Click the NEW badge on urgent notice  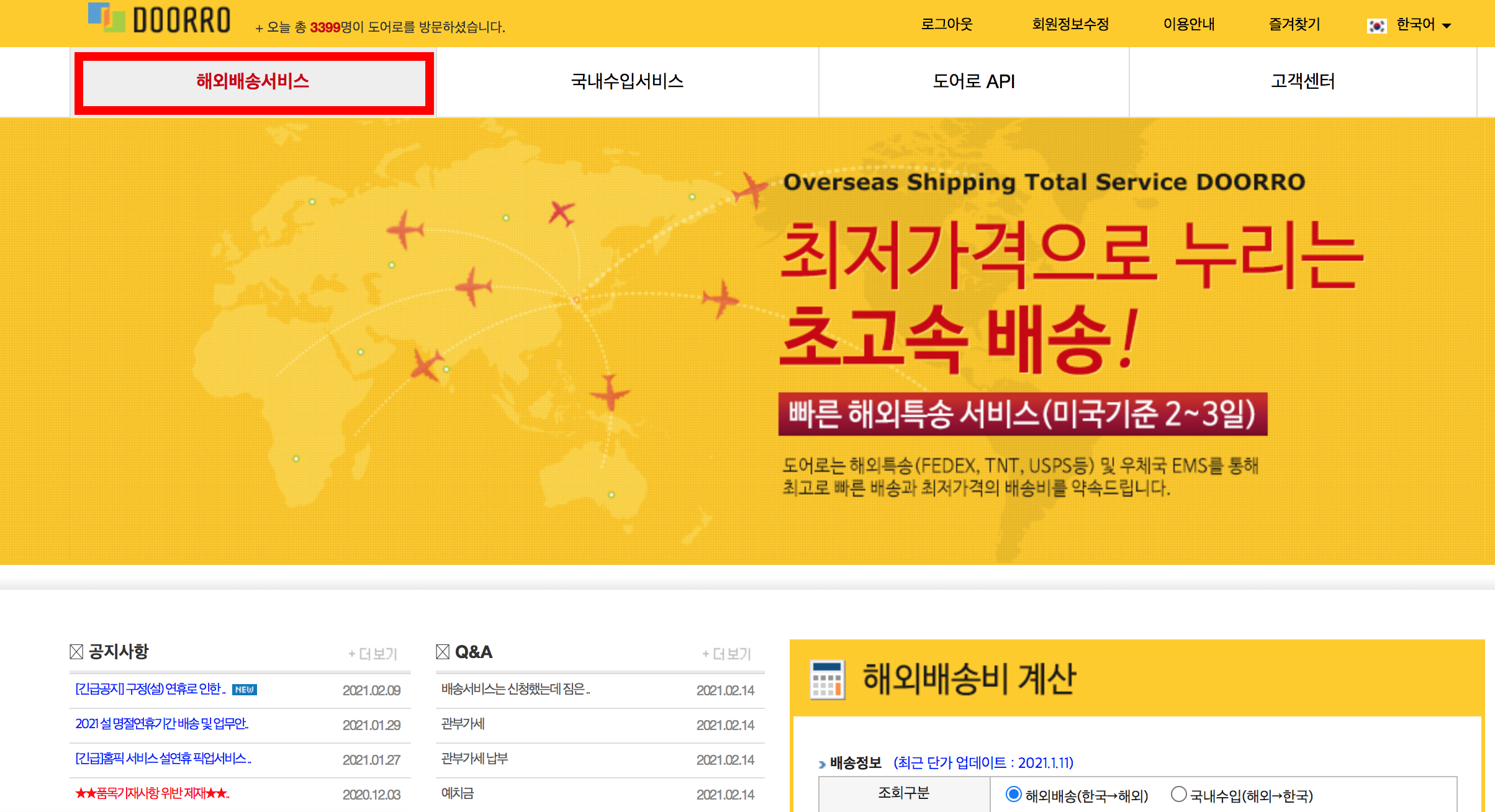244,690
